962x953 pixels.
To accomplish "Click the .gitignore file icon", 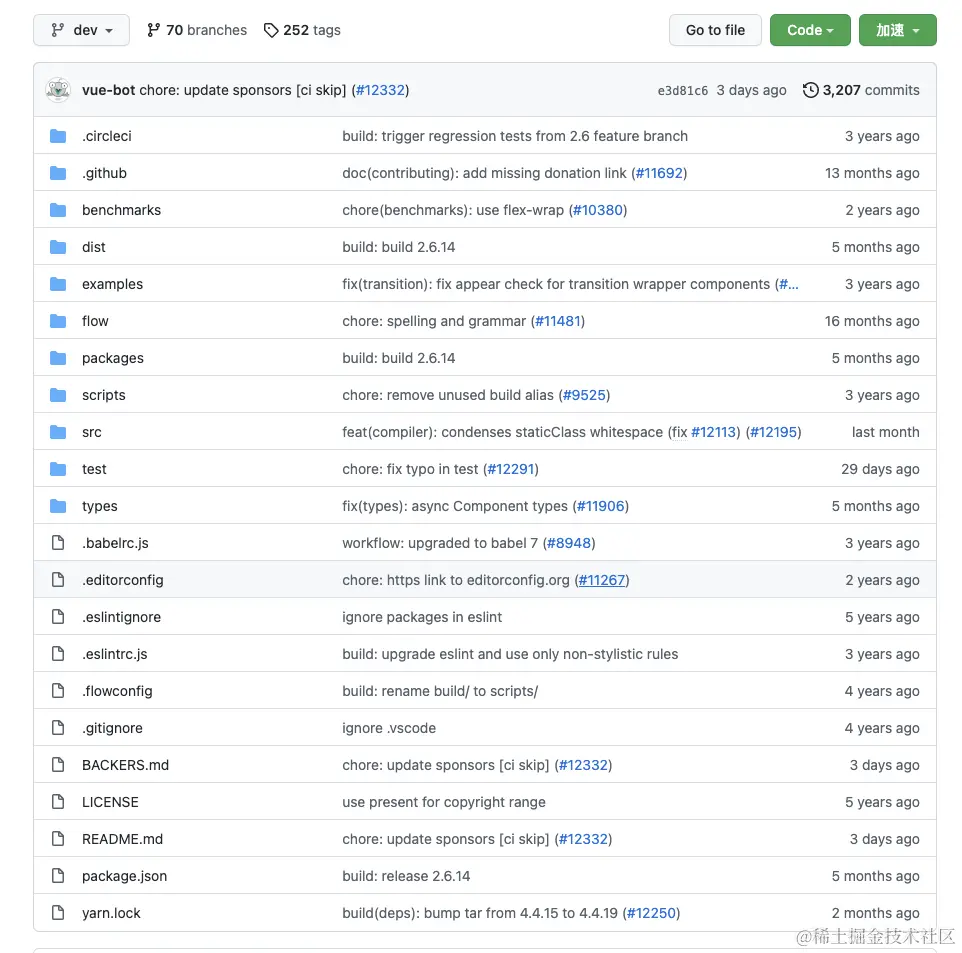I will (x=58, y=728).
